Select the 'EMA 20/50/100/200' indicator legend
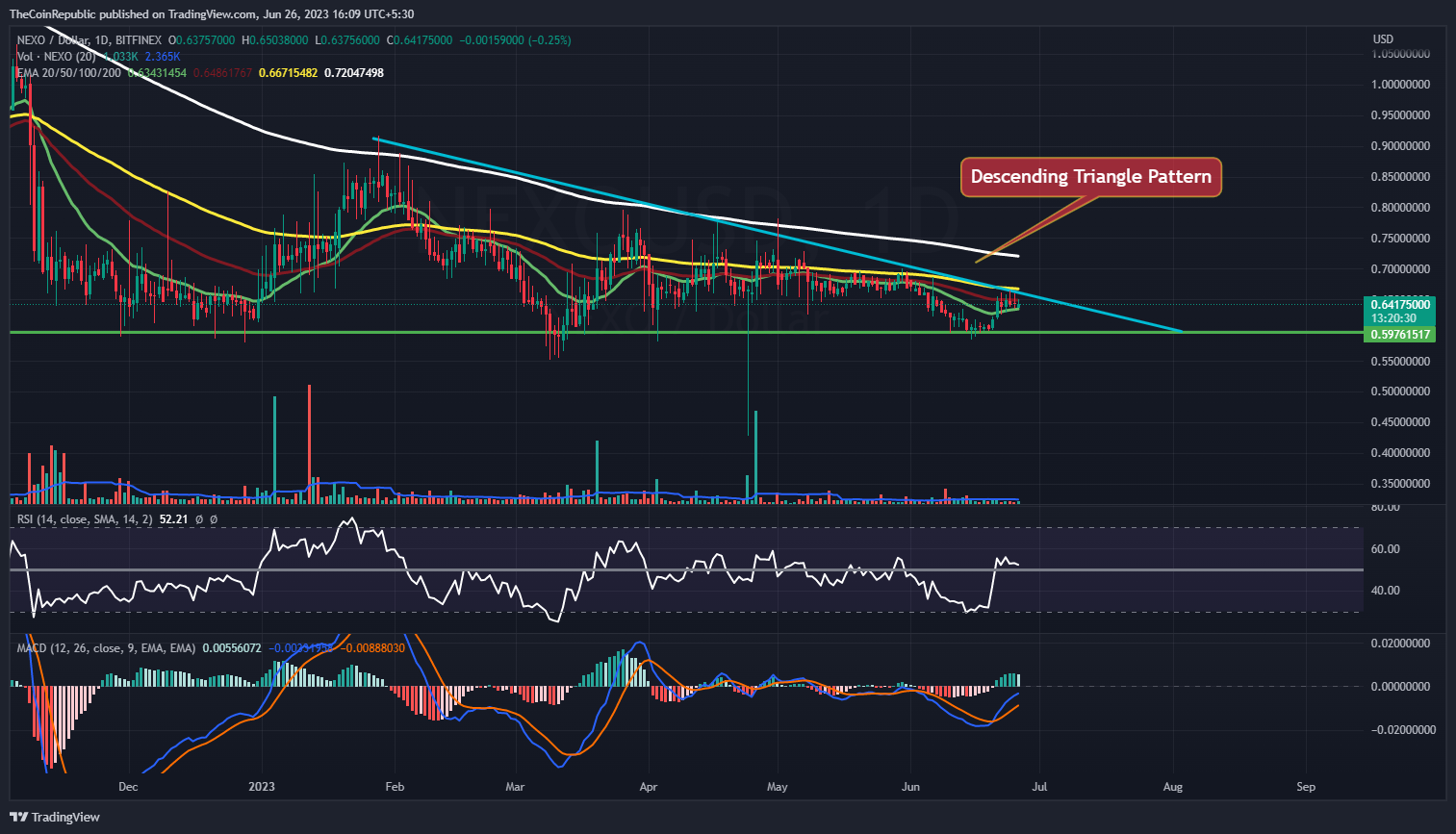 click(69, 73)
